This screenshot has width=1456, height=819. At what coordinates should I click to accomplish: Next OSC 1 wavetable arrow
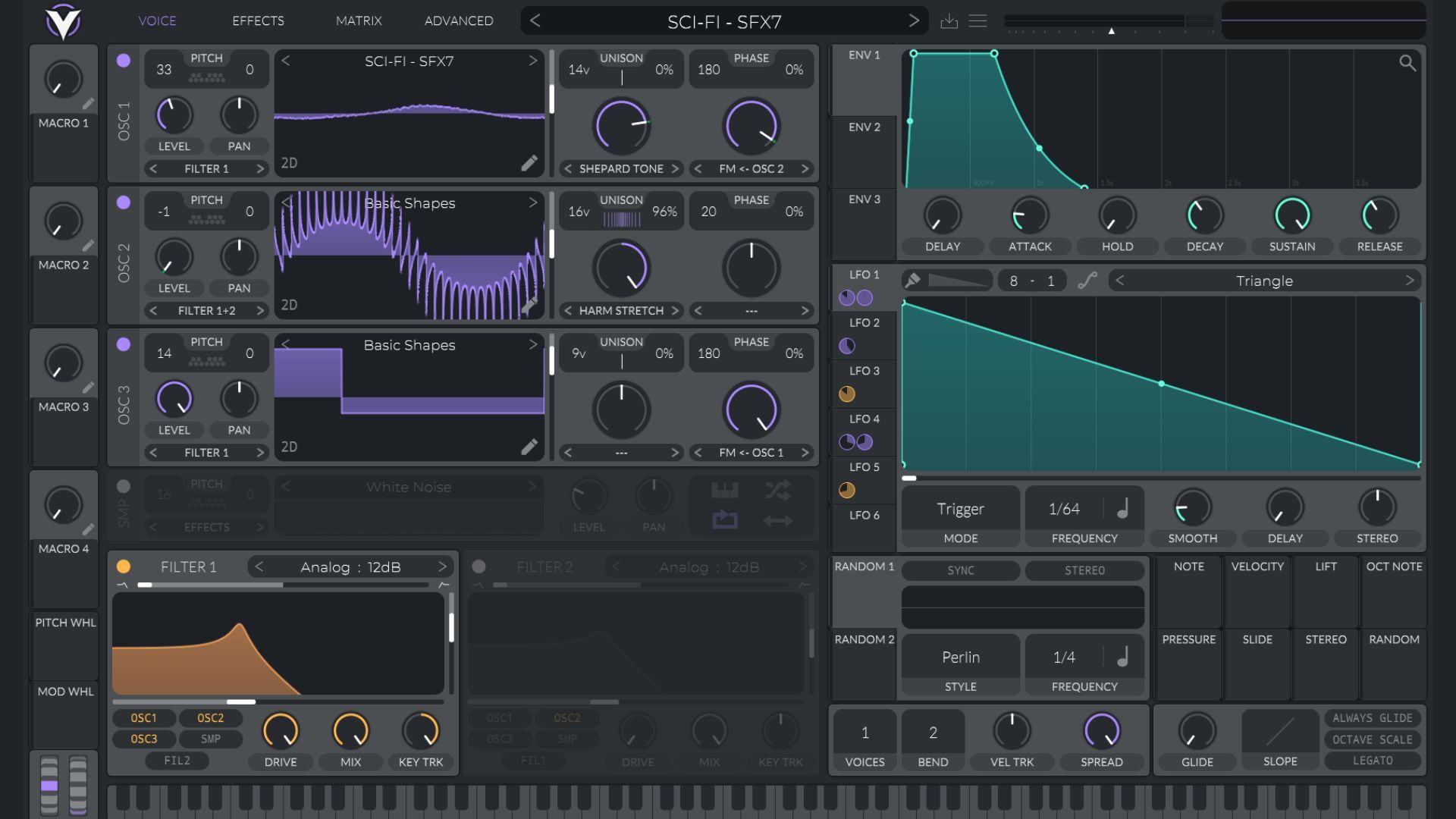click(533, 61)
